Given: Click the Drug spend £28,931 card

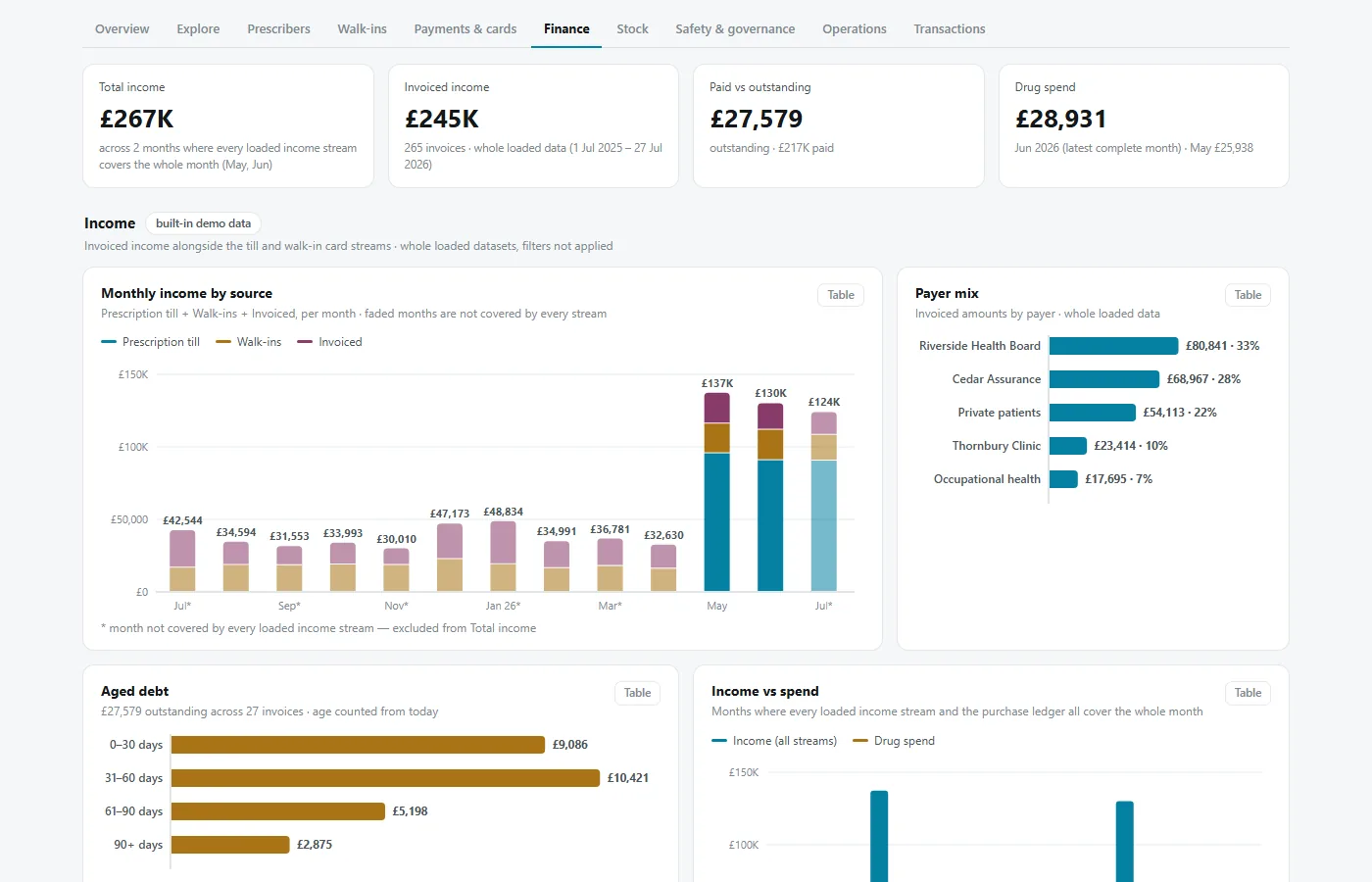Looking at the screenshot, I should (1144, 125).
